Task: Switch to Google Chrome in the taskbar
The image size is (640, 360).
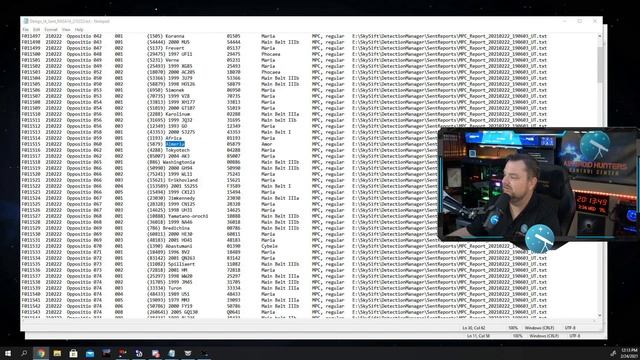Action: 41,353
